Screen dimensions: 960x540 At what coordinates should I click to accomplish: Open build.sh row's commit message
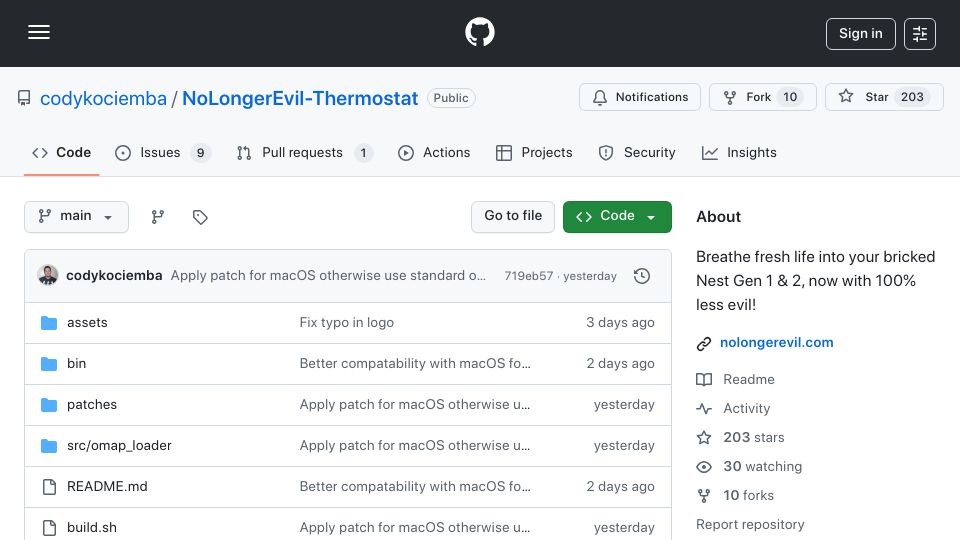(x=415, y=528)
